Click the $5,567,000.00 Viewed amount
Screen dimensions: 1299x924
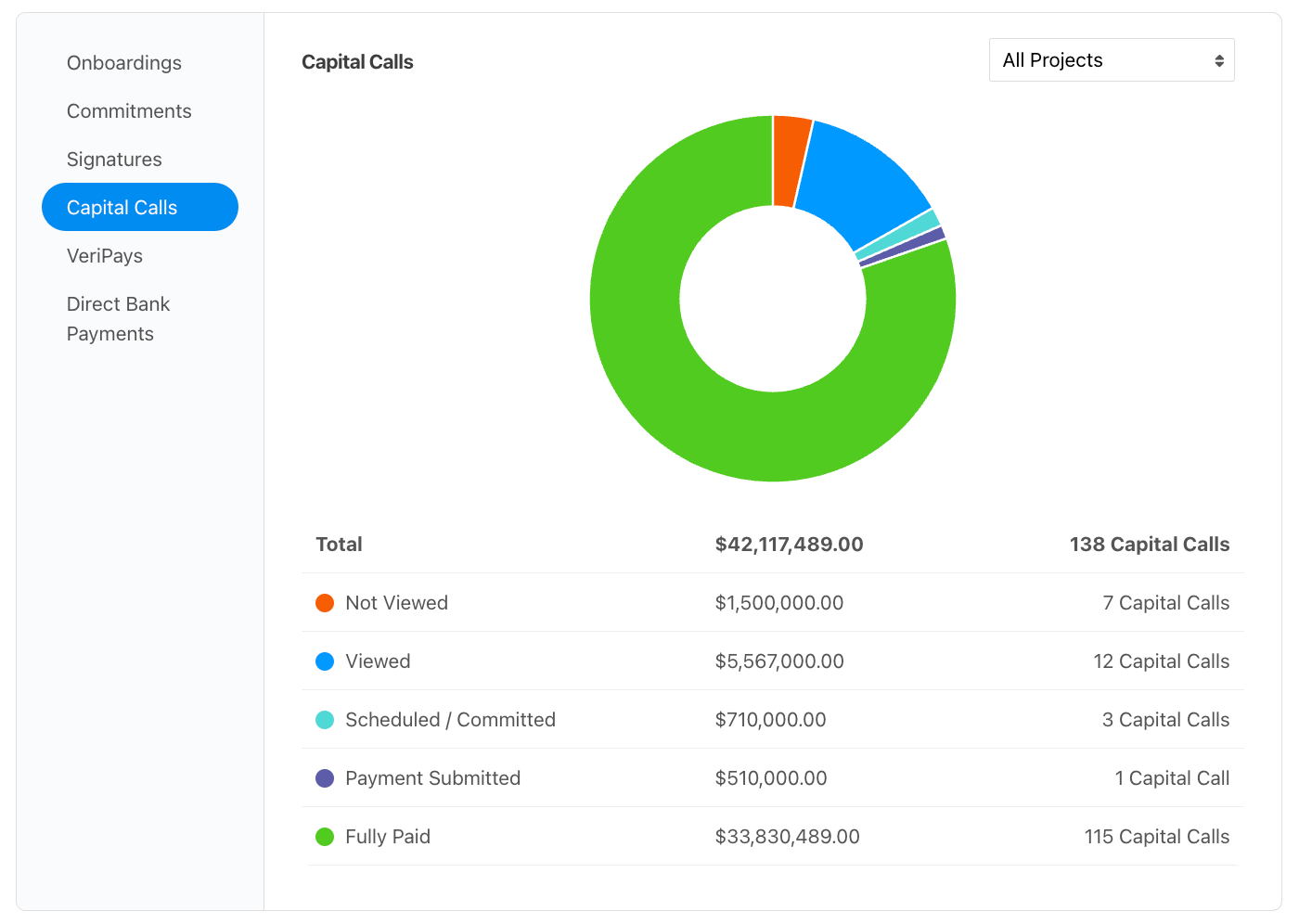pos(779,661)
